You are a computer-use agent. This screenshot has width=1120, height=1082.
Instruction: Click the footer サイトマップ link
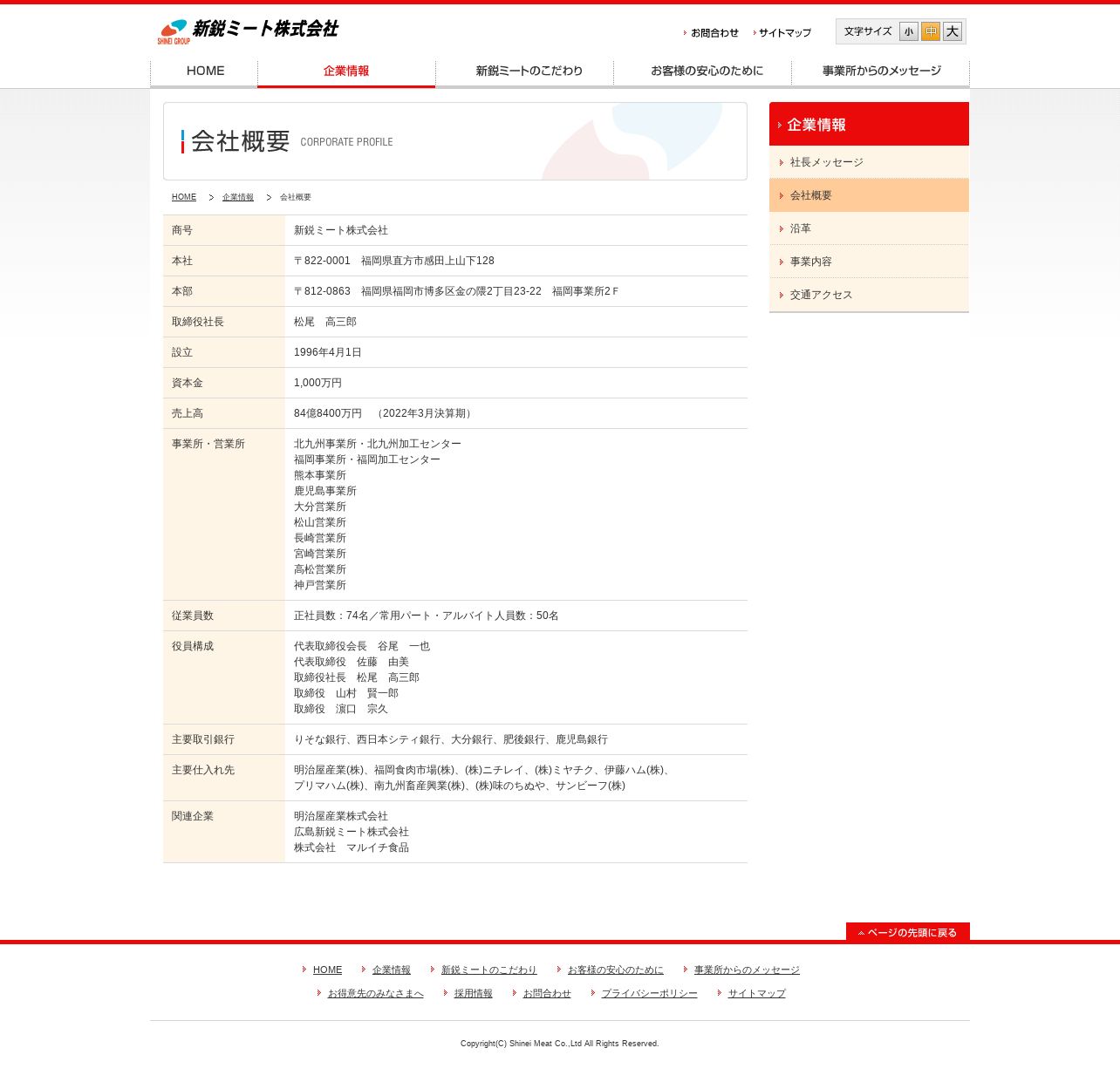tap(757, 994)
